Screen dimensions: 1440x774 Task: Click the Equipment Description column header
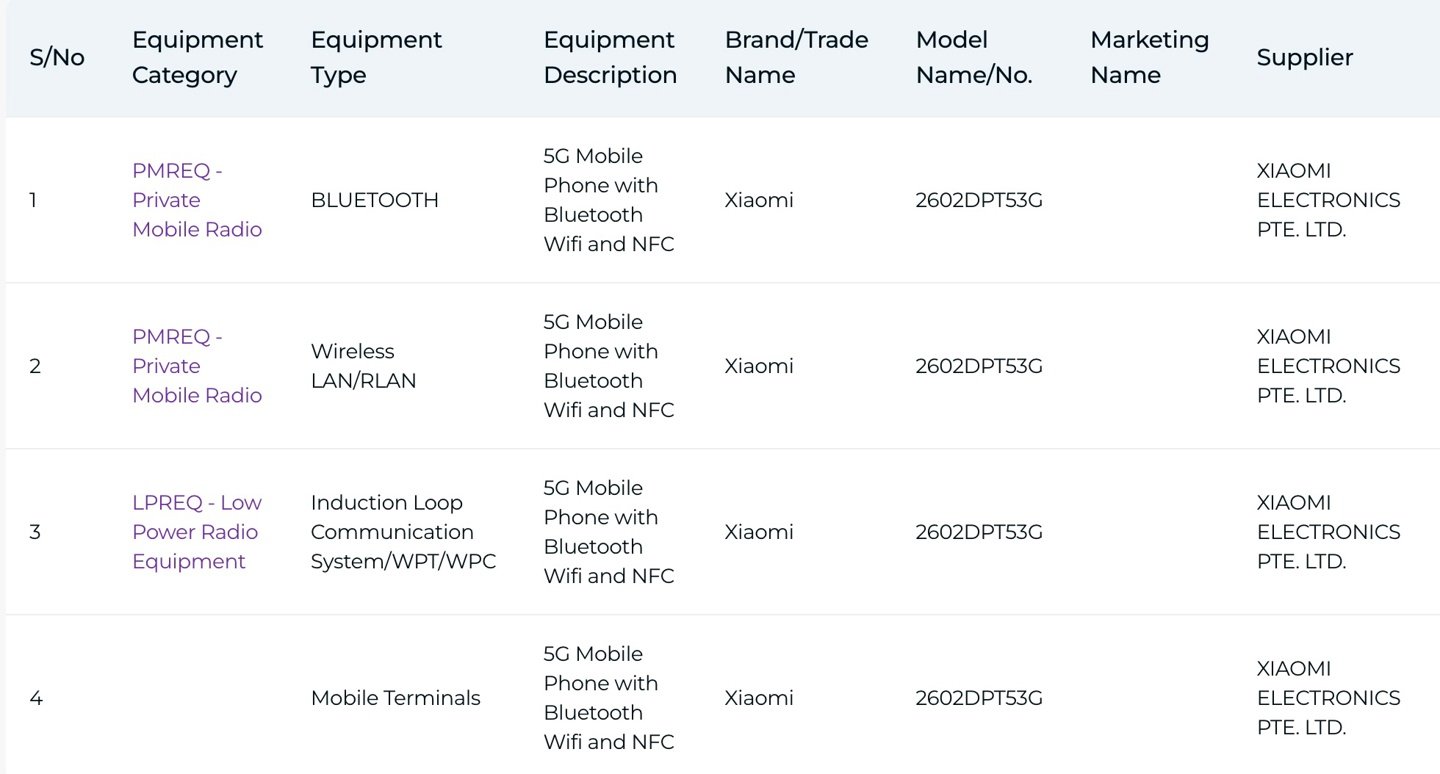coord(608,57)
